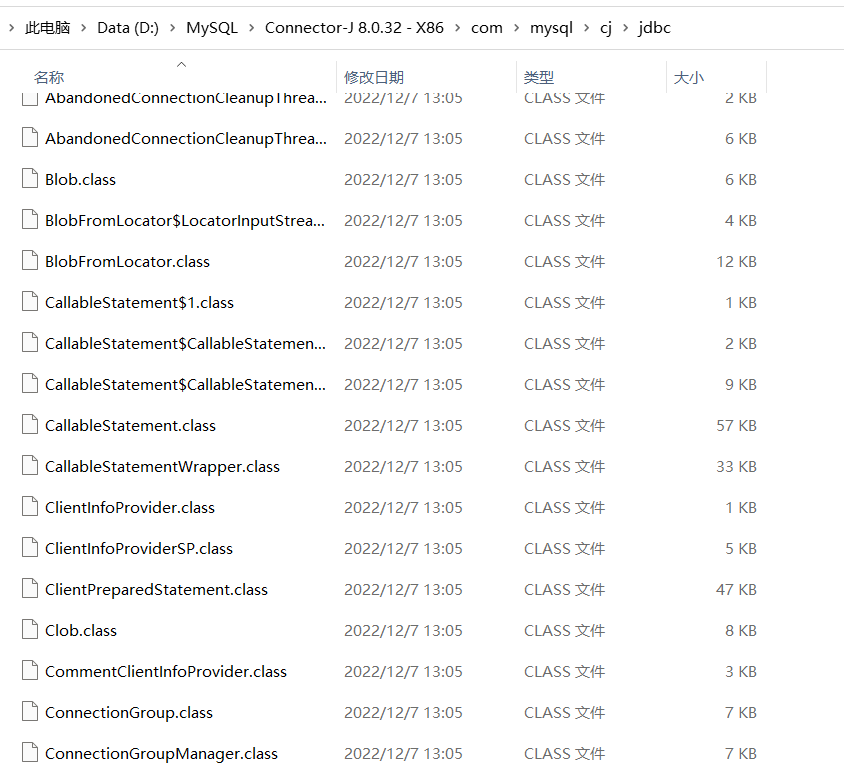Go to mysql folder breadcrumb
This screenshot has height=769, width=844.
click(x=551, y=27)
